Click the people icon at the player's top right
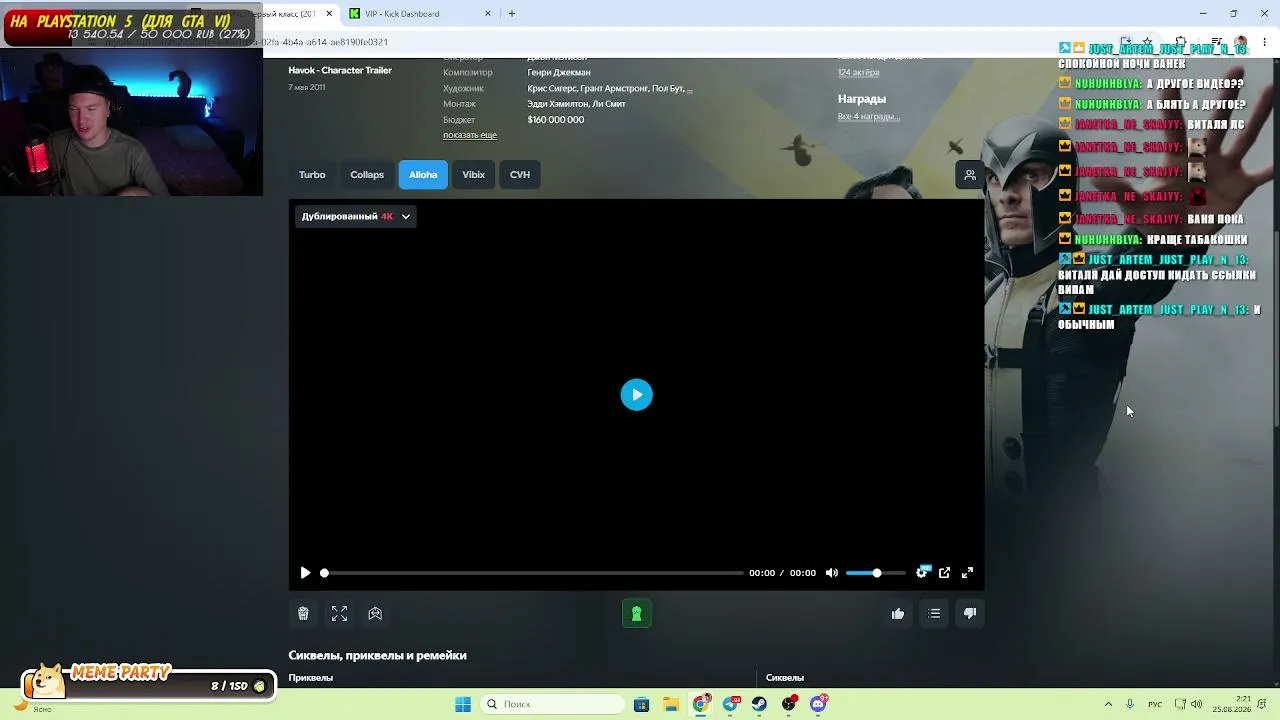The image size is (1280, 720). [970, 175]
